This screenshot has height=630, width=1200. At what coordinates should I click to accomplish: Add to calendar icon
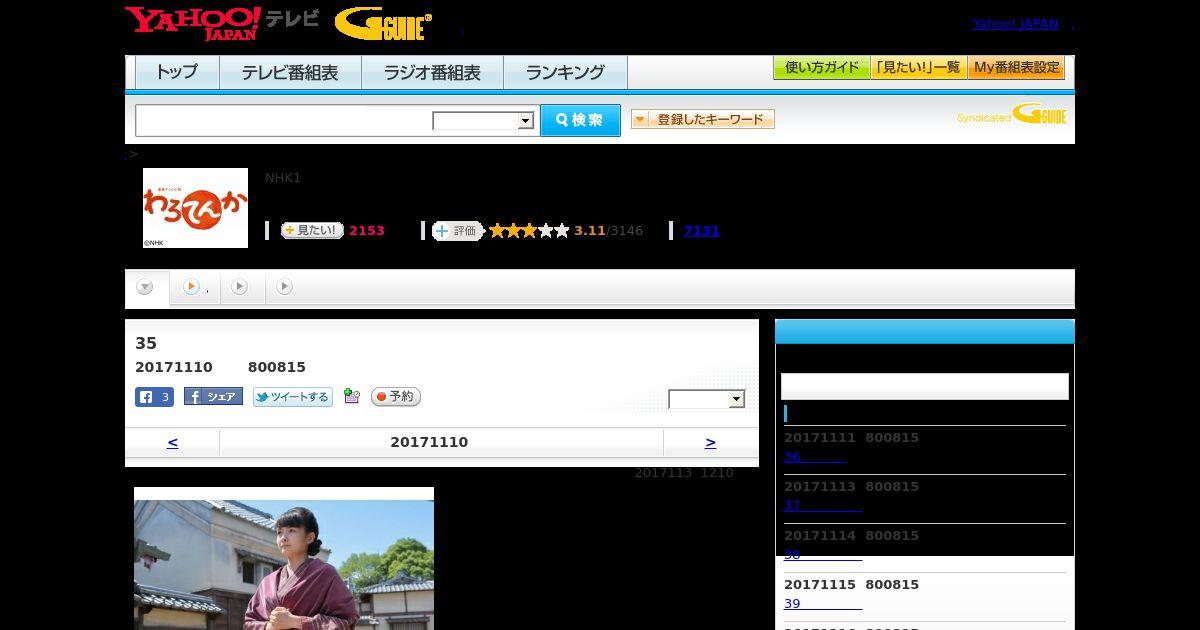click(351, 396)
